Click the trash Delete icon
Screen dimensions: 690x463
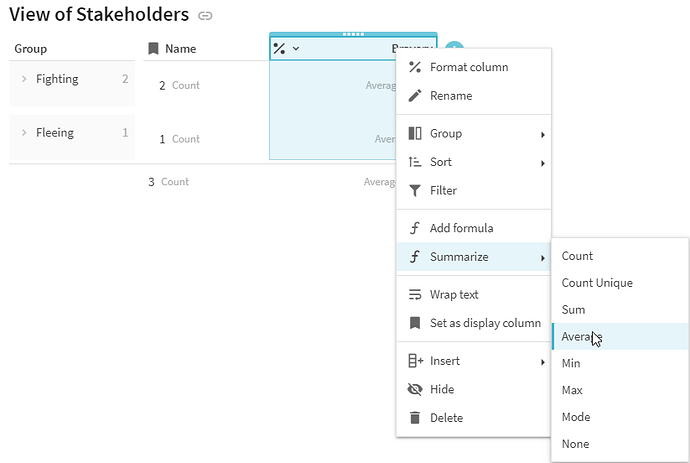click(x=415, y=418)
